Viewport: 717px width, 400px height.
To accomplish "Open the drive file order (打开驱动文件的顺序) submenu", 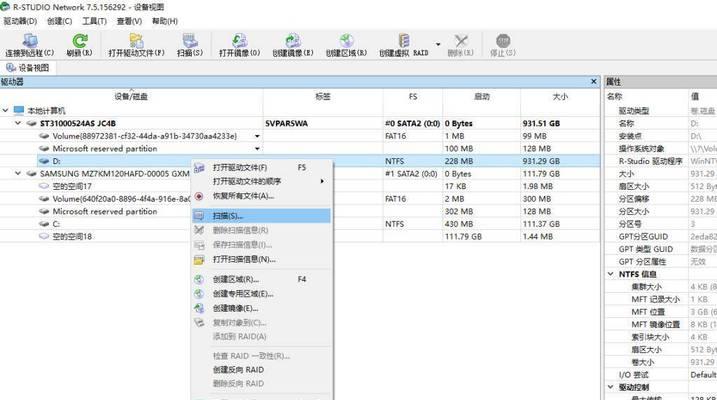I will [261, 181].
